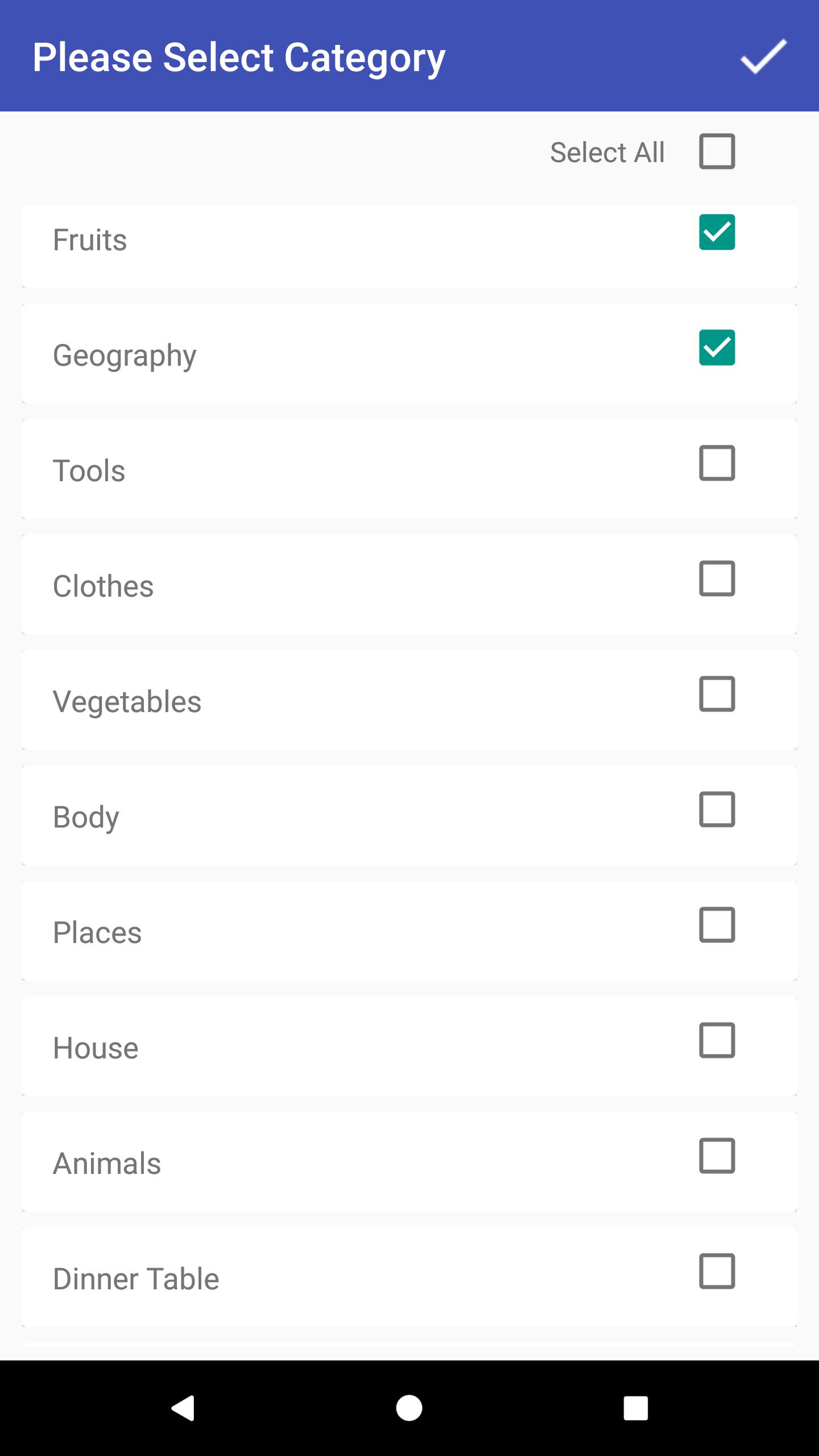Viewport: 819px width, 1456px height.
Task: Tap the Dinner Table row label
Action: [x=136, y=1279]
